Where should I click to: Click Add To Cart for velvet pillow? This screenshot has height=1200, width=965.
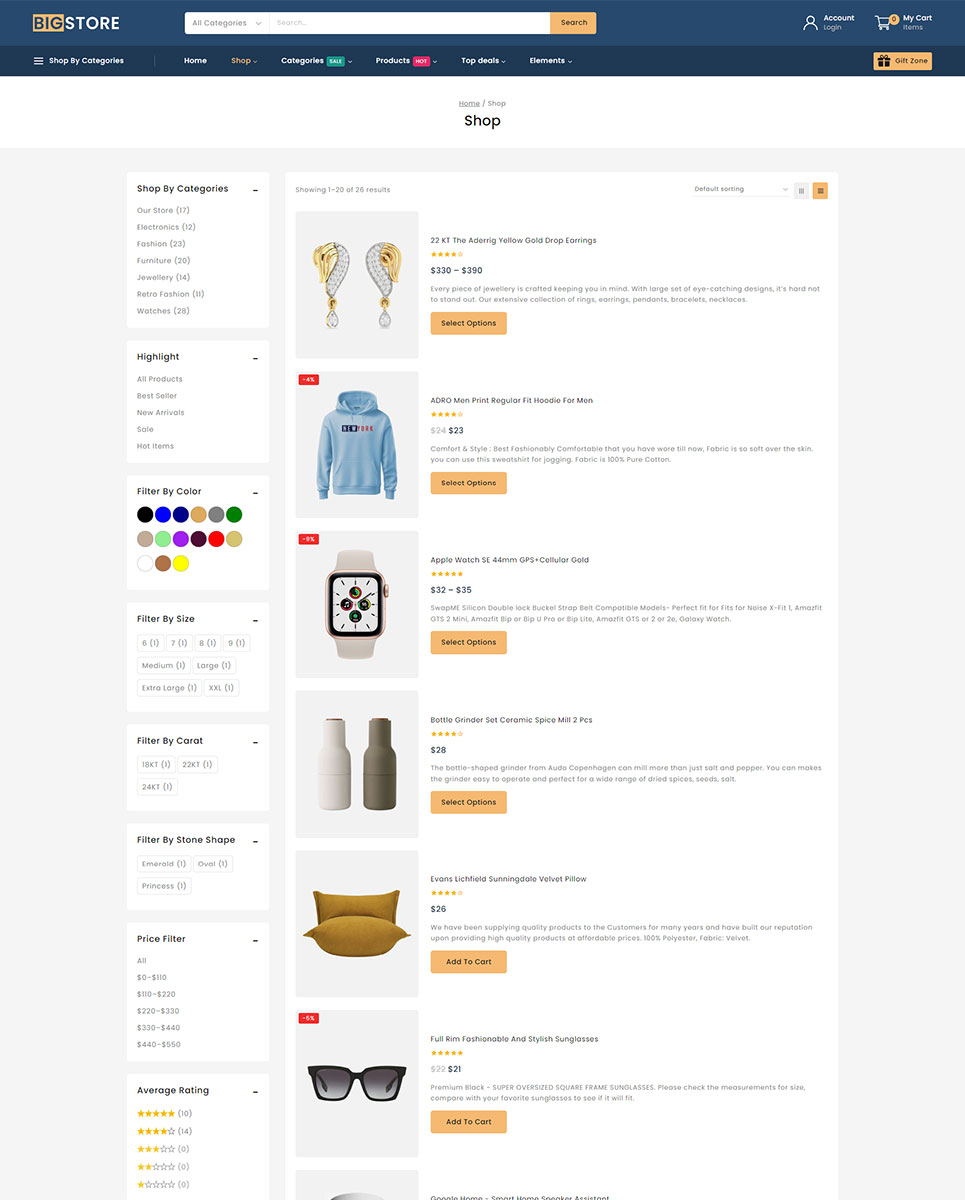[x=468, y=962]
